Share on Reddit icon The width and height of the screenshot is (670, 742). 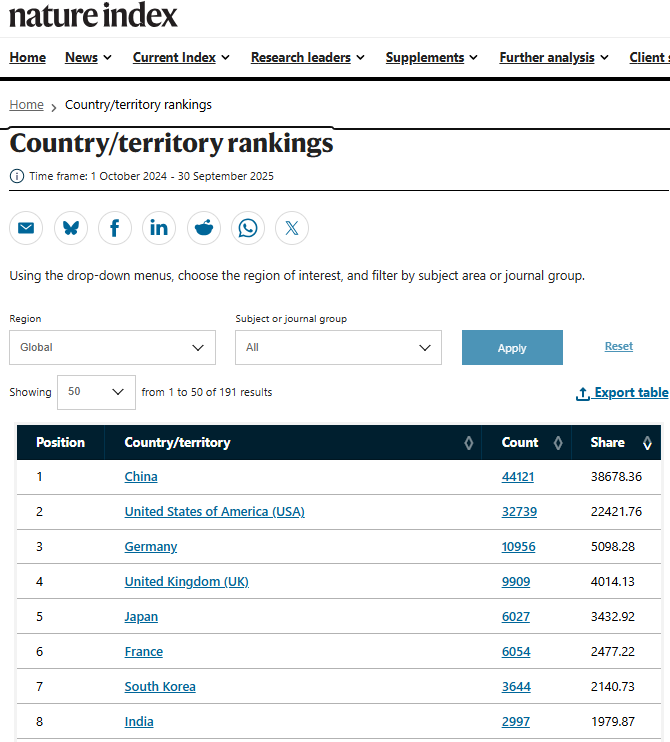click(204, 228)
